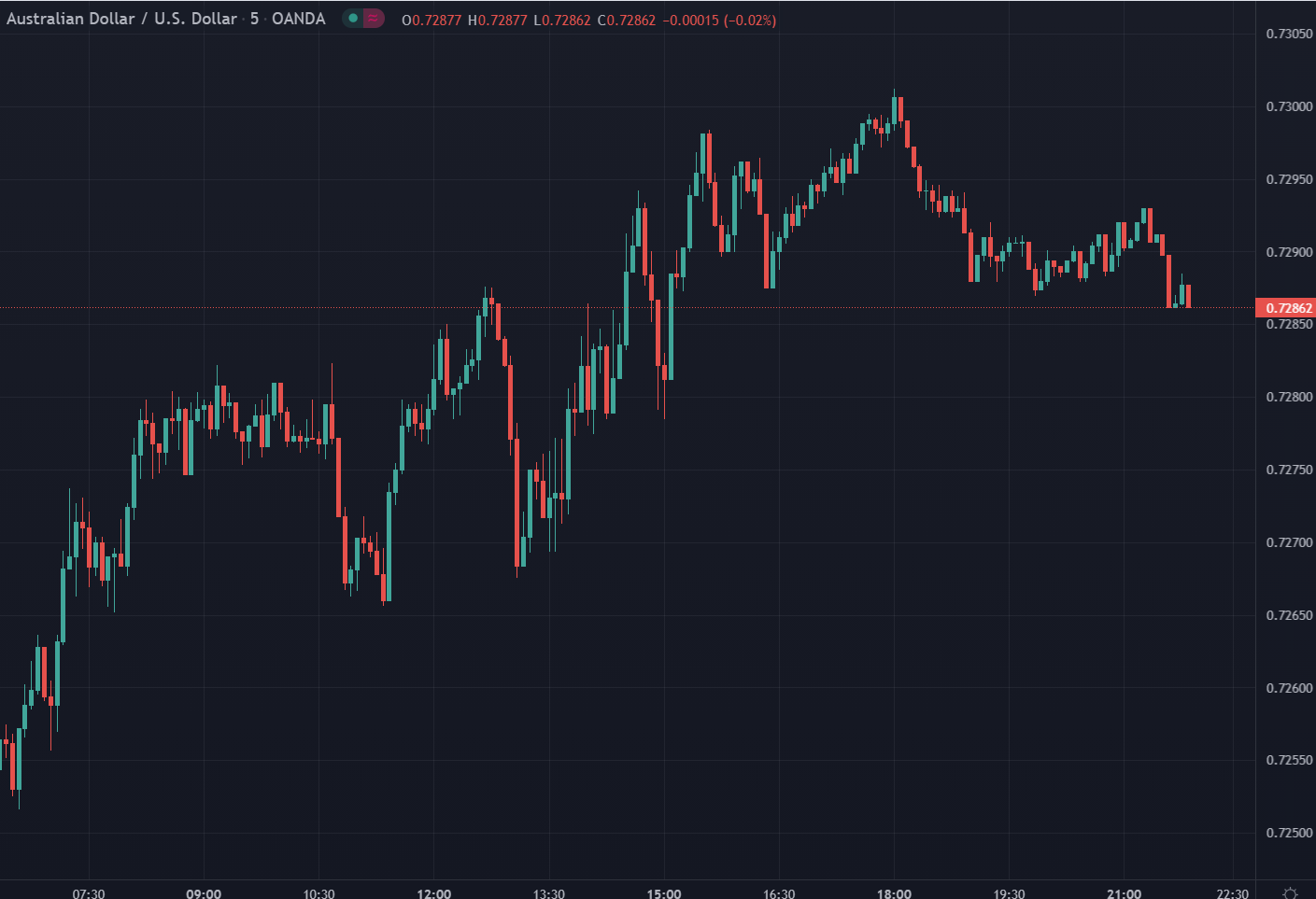Click the OANDA exchange label
Screen dimensions: 1316x899
pos(298,19)
